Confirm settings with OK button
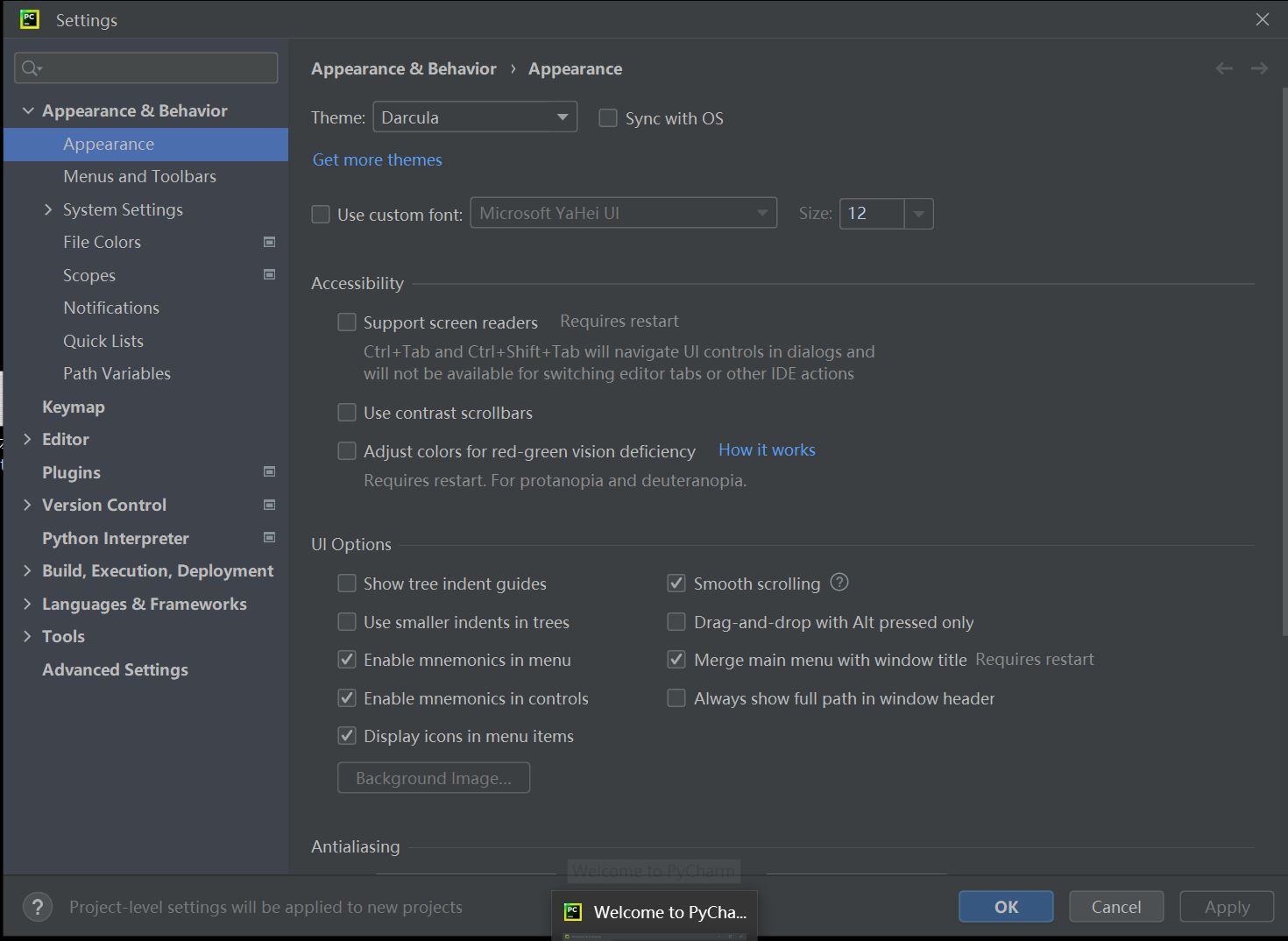 point(1006,907)
